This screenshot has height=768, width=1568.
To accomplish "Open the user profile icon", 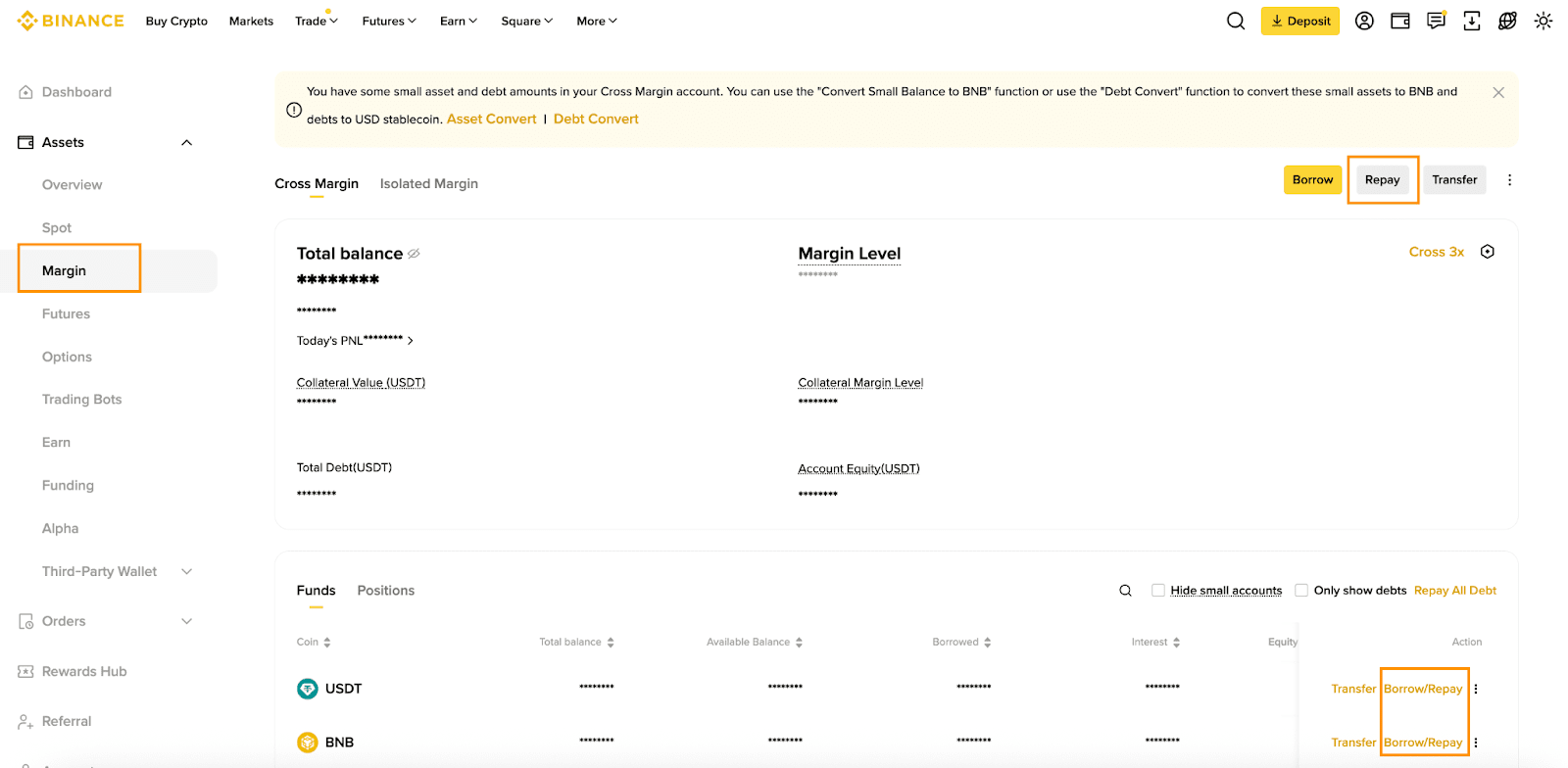I will pos(1364,21).
